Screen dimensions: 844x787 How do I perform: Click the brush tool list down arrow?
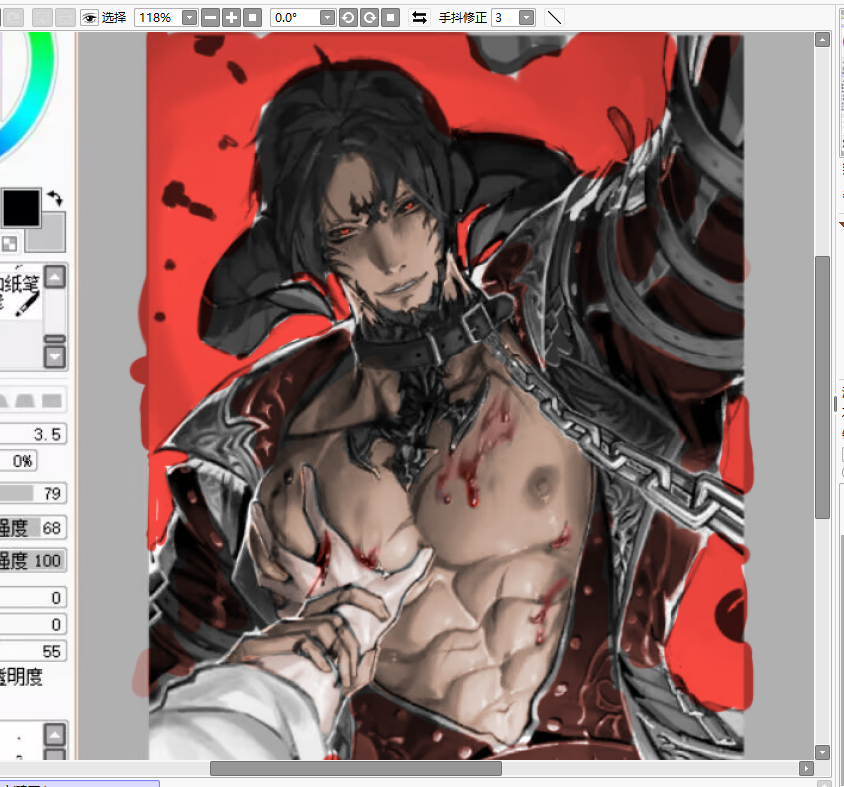tap(55, 356)
